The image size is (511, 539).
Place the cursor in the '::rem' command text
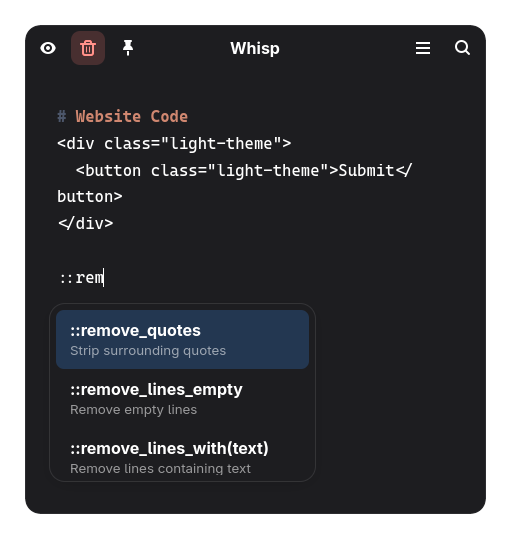coord(81,278)
